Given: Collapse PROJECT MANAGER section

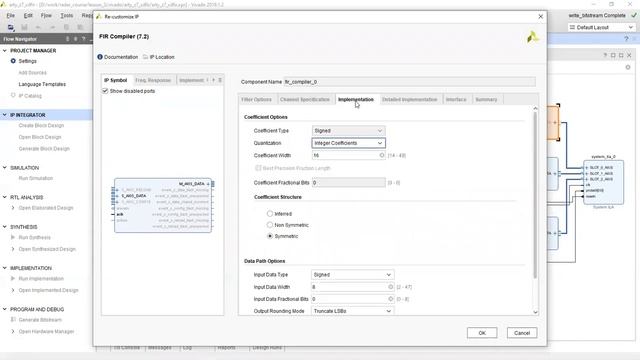Looking at the screenshot, I should click(x=5, y=51).
